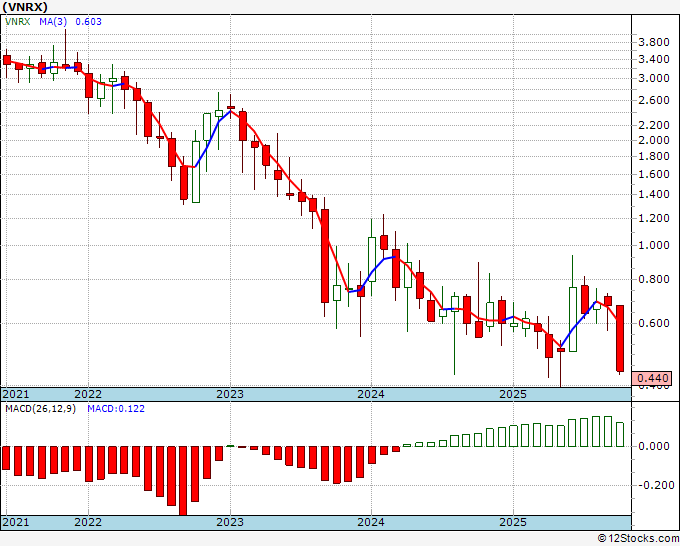Click the (VNRX) chart title
The width and height of the screenshot is (680, 546).
[25, 7]
